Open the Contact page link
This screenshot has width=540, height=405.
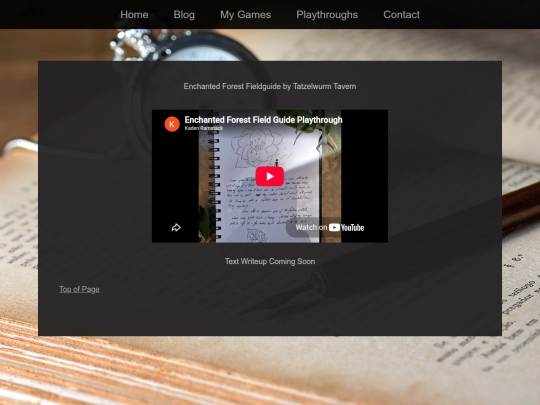[x=401, y=14]
